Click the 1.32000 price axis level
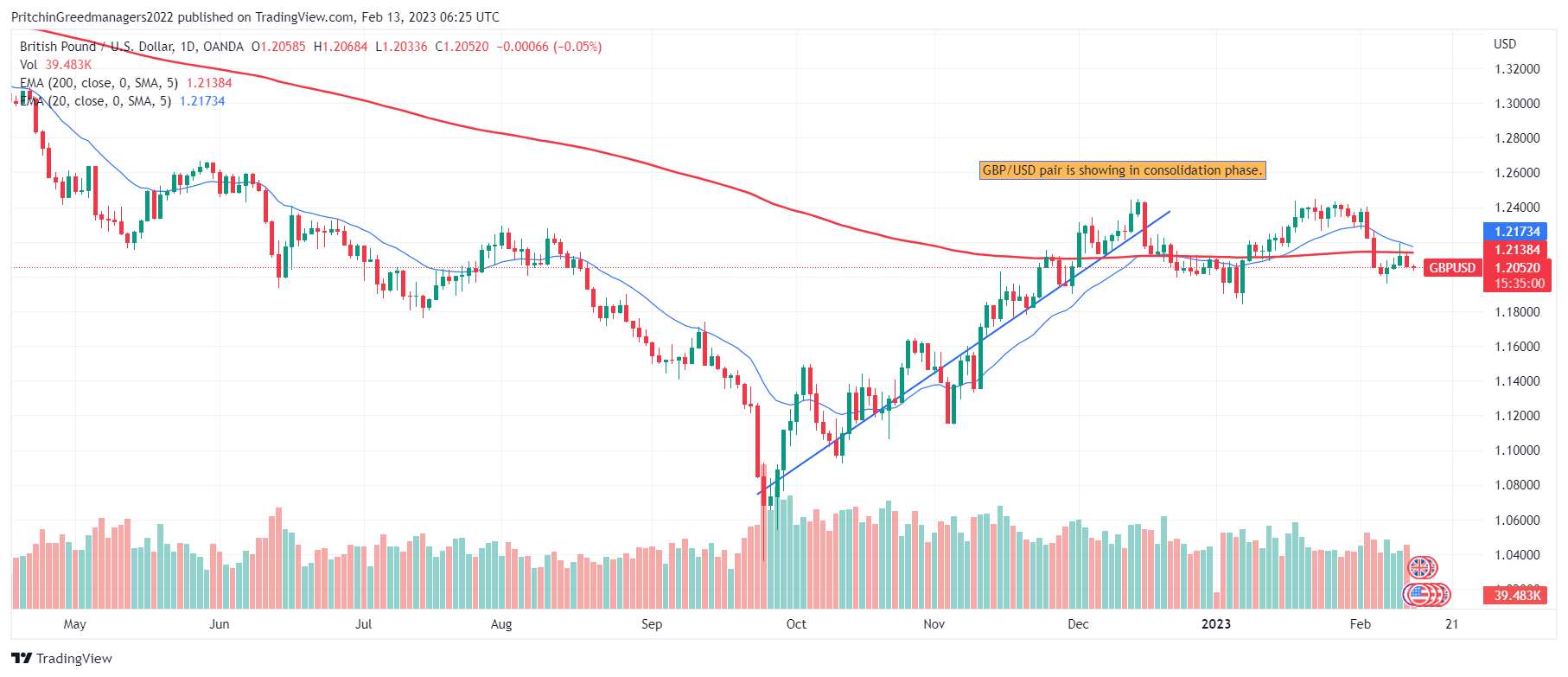This screenshot has width=1568, height=677. [1517, 69]
